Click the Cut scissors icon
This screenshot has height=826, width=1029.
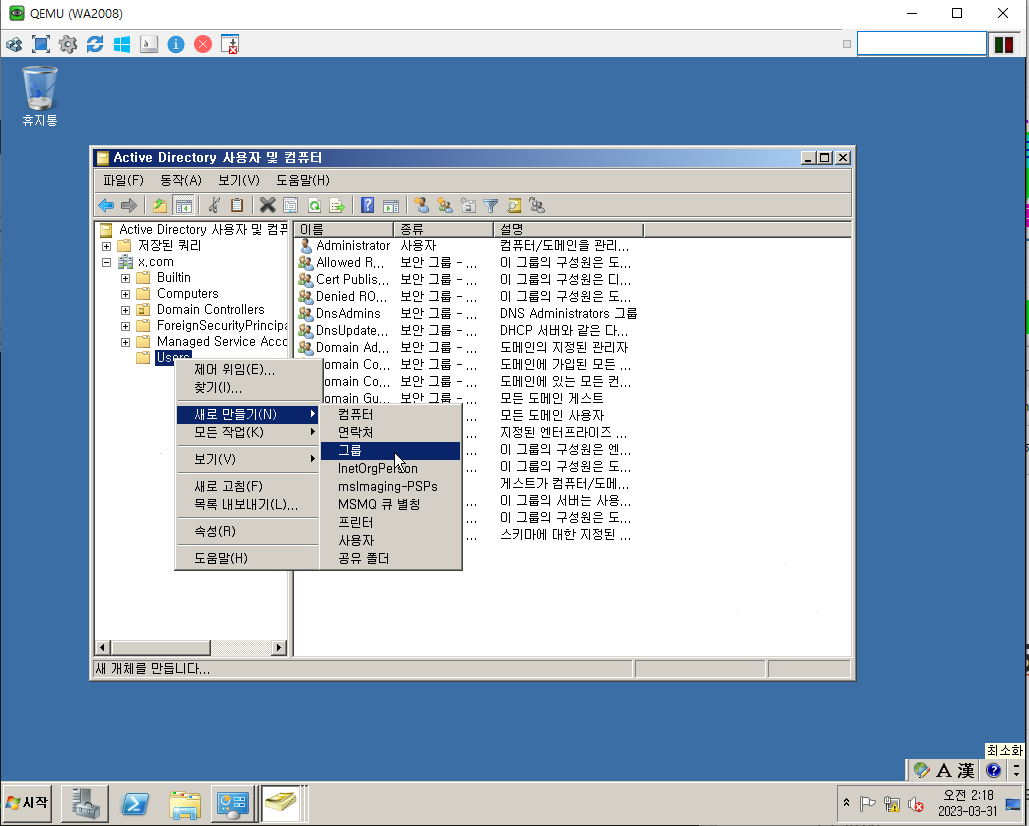click(214, 205)
